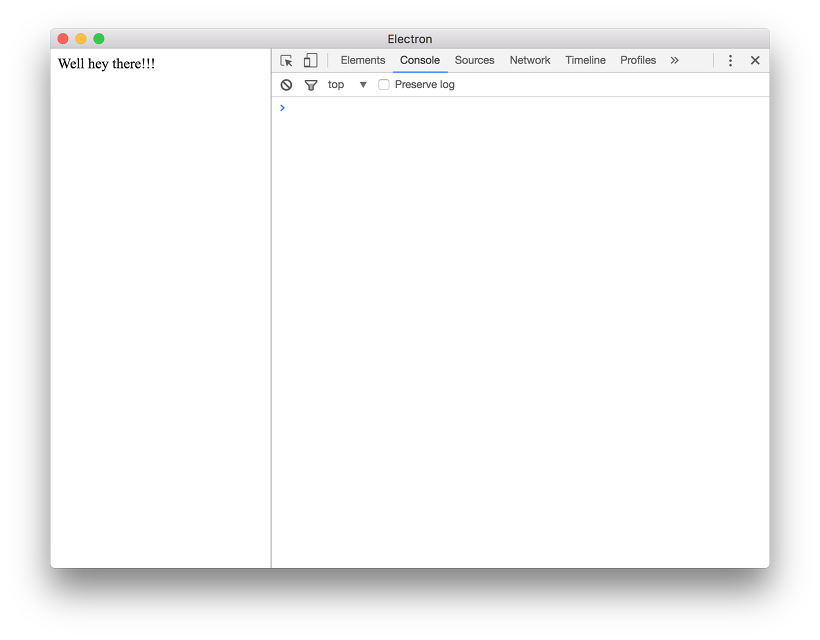The image size is (820, 640).
Task: Enable the Preserve log checkbox
Action: coord(384,85)
